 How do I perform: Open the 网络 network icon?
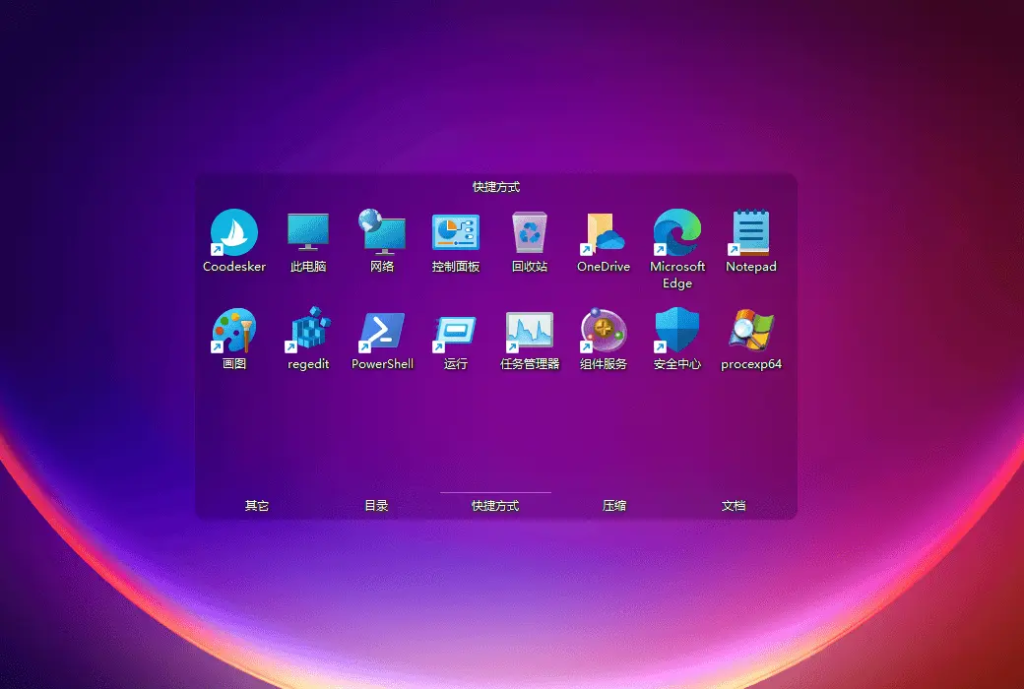point(382,233)
